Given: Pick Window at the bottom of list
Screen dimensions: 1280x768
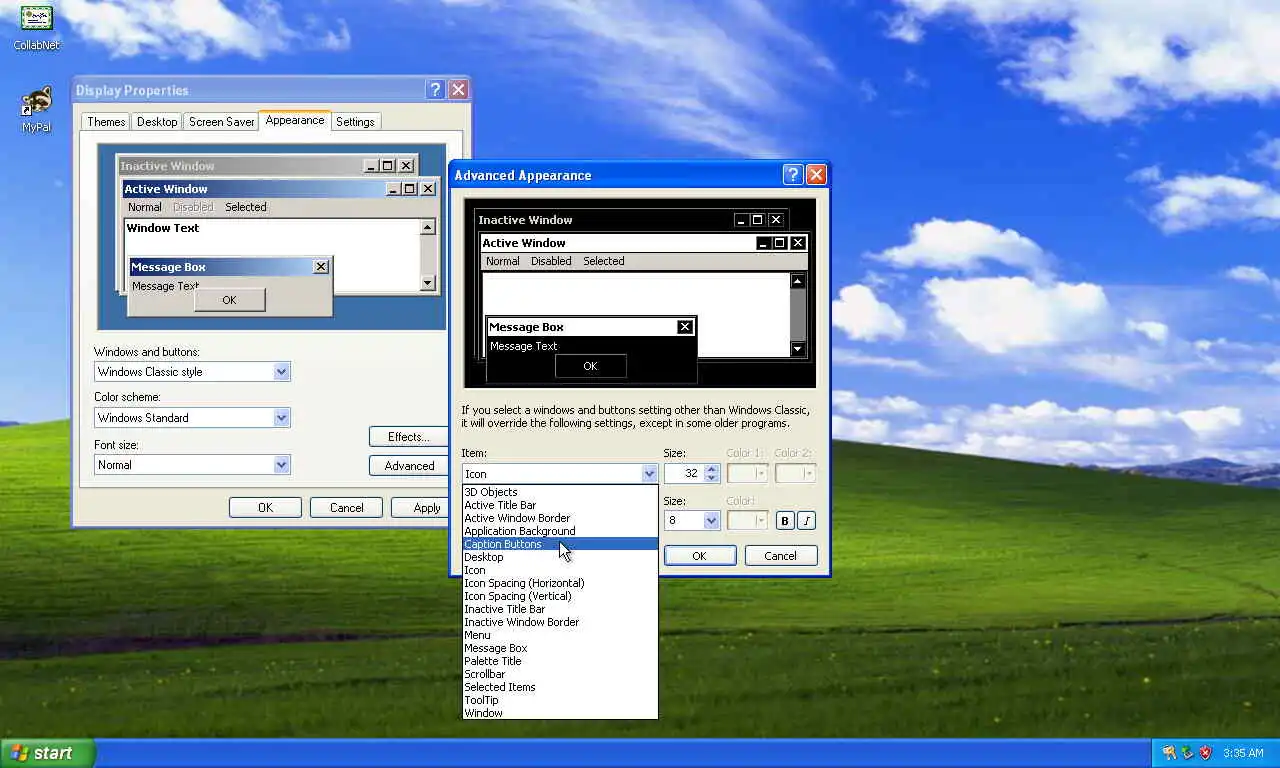Looking at the screenshot, I should click(x=560, y=713).
